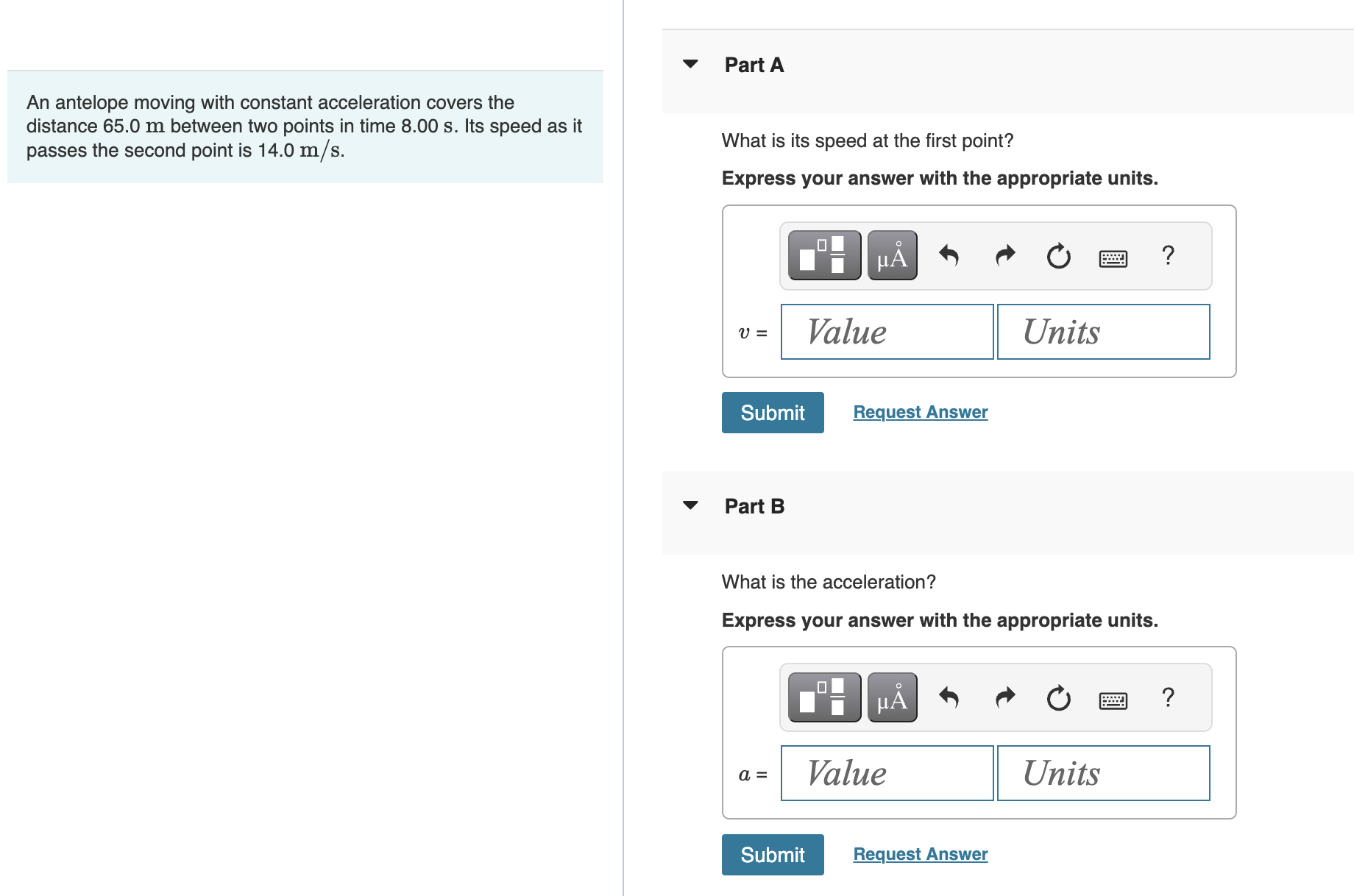The height and width of the screenshot is (896, 1354).
Task: Collapse the Part A section
Action: 690,64
